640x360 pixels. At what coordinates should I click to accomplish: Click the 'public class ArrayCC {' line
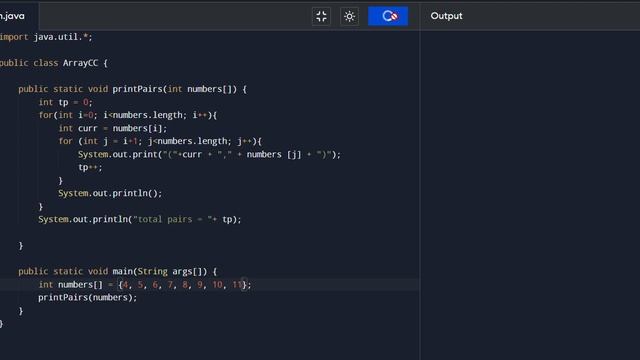click(x=53, y=63)
